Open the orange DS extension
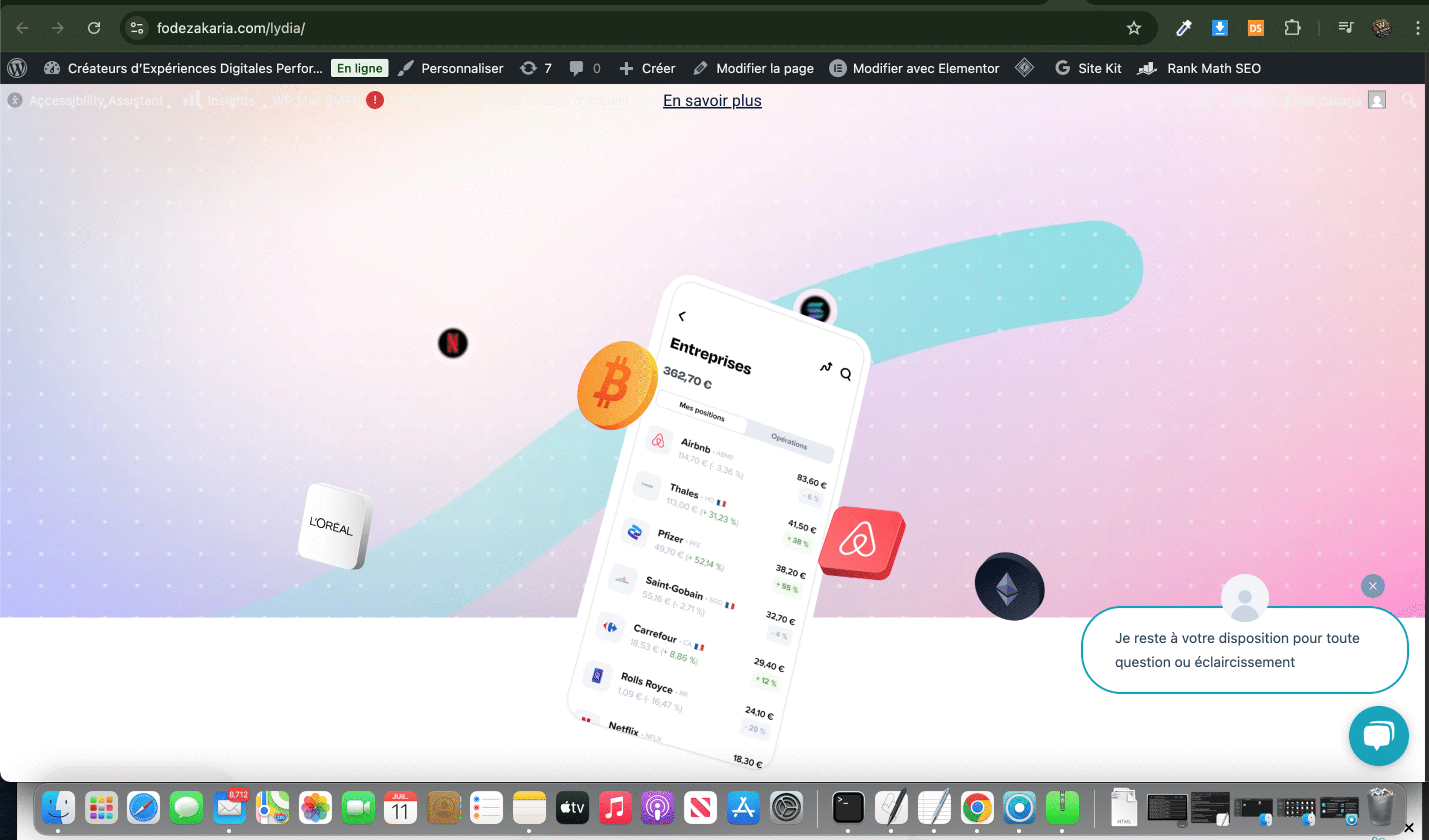Image resolution: width=1429 pixels, height=840 pixels. click(1256, 28)
